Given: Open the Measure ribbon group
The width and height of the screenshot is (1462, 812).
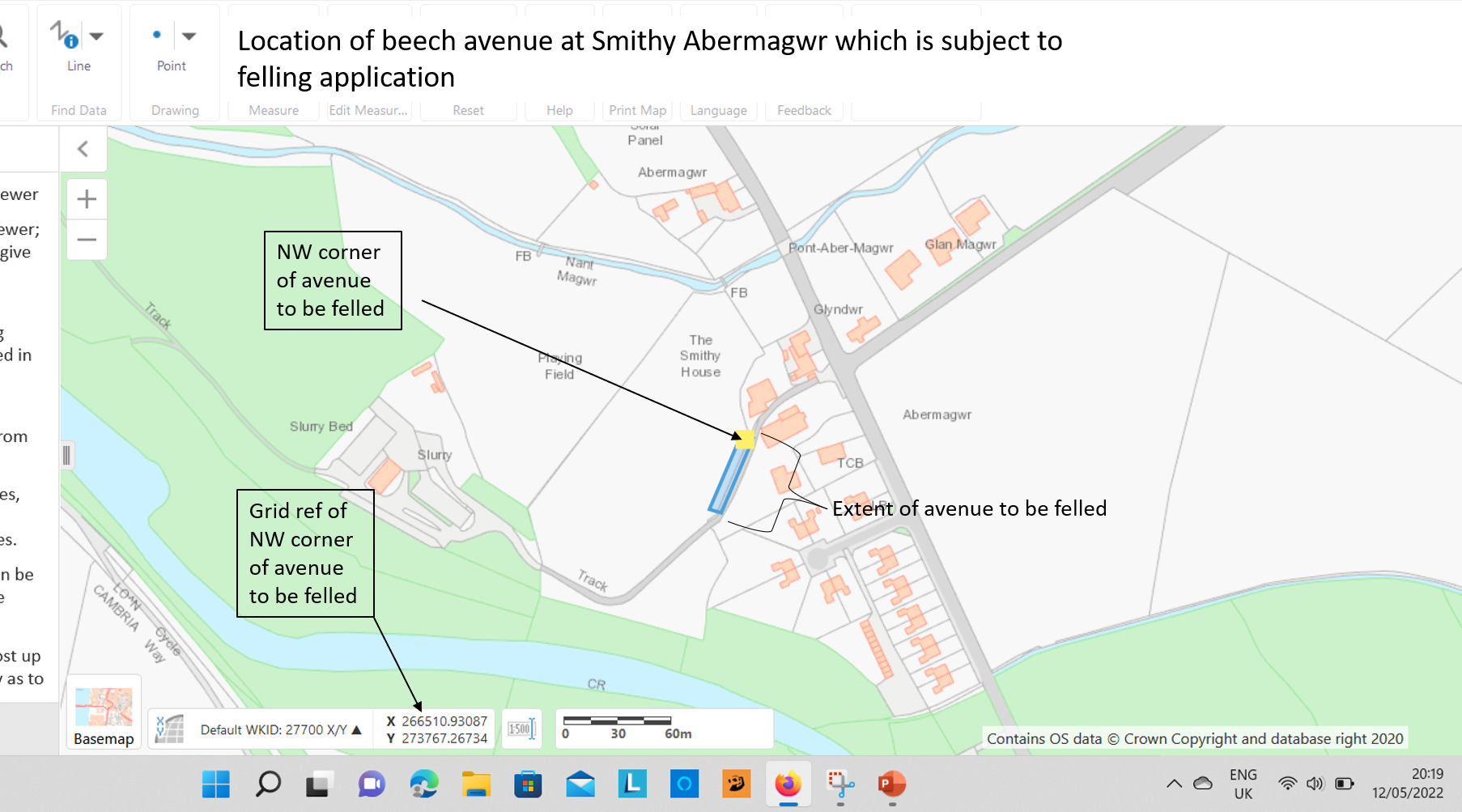Looking at the screenshot, I should coord(274,110).
